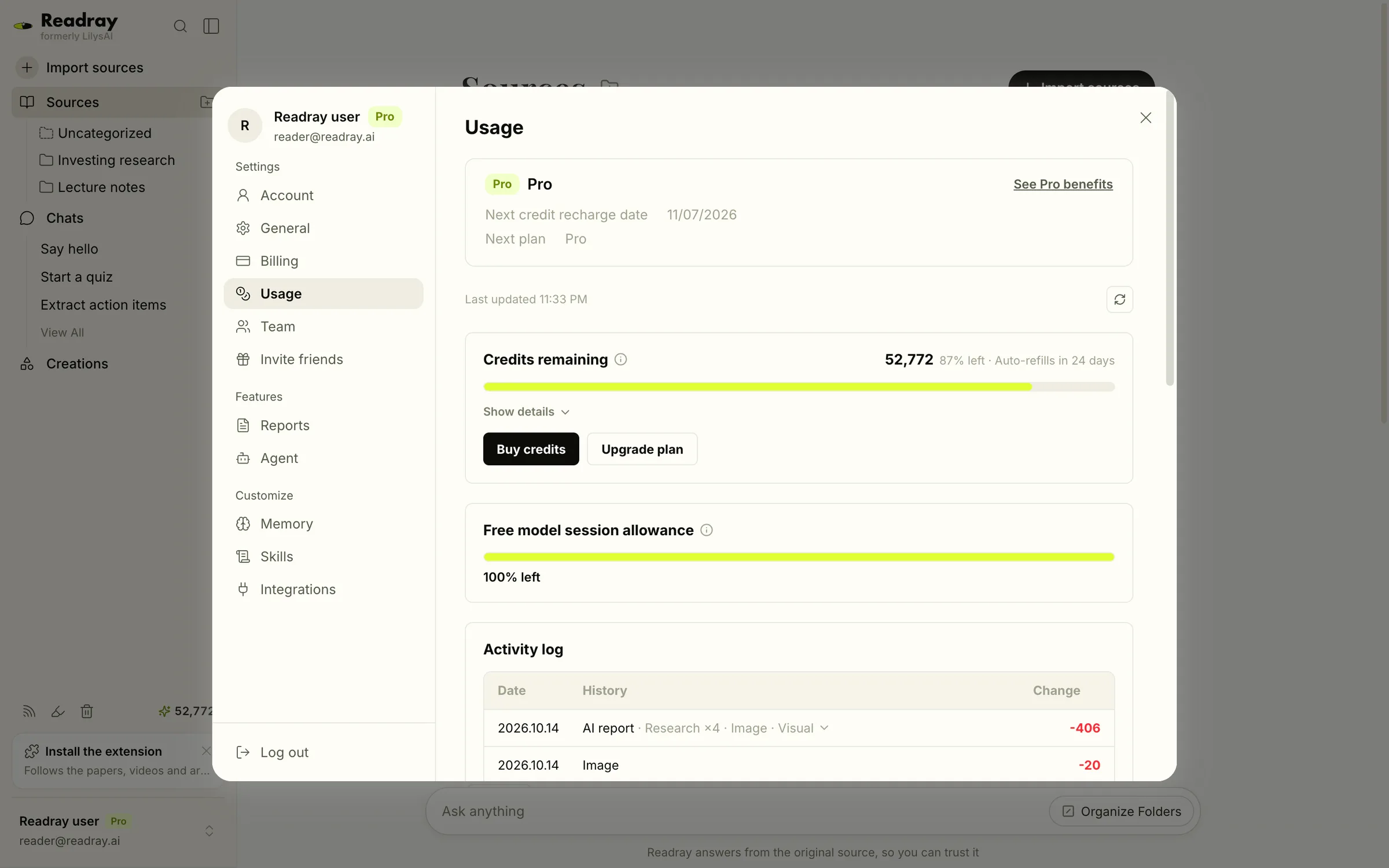Viewport: 1389px width, 868px height.
Task: Click the RSS feed icon in sidebar footer
Action: [29, 711]
